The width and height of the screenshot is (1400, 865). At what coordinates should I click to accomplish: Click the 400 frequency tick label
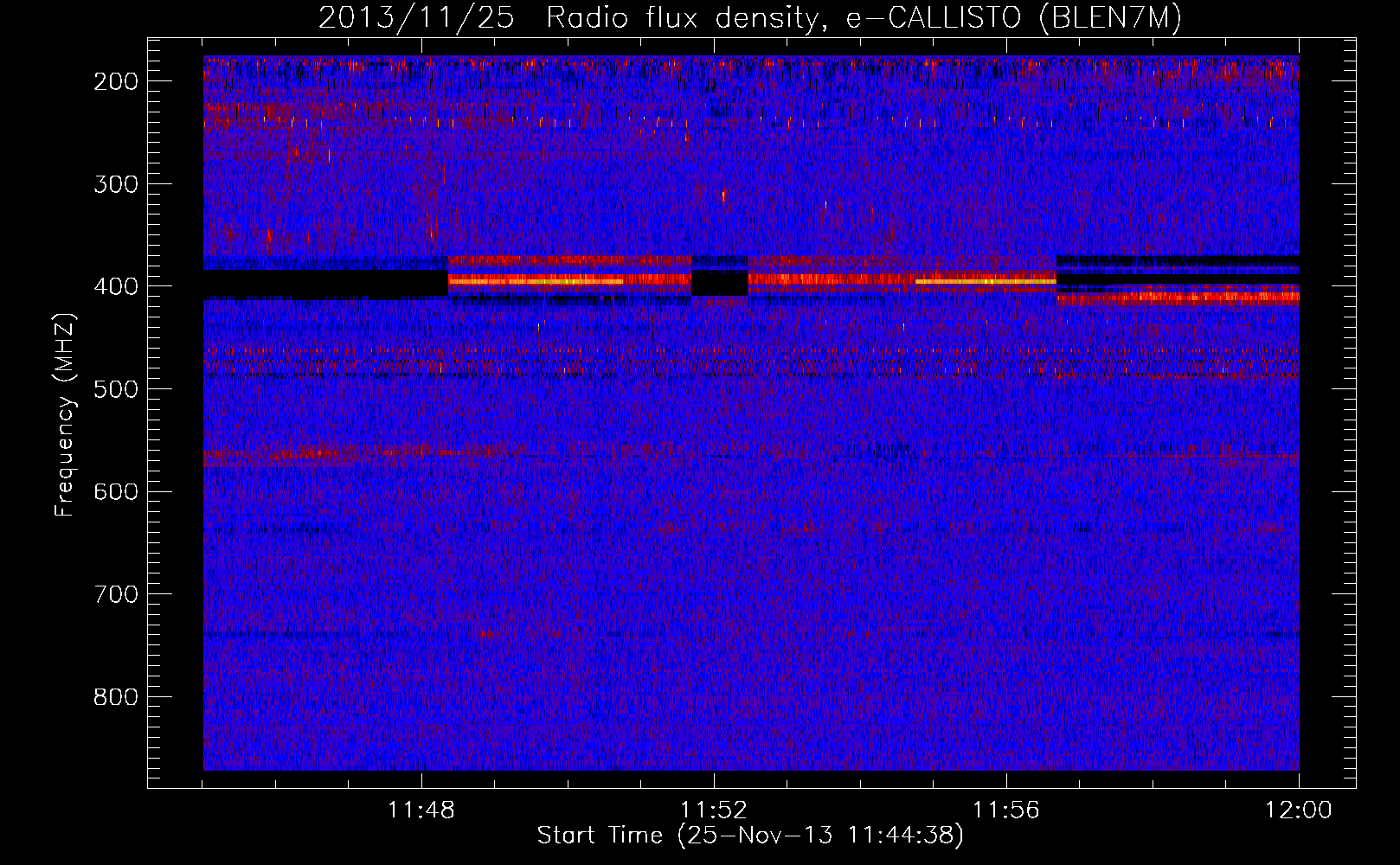tap(115, 286)
